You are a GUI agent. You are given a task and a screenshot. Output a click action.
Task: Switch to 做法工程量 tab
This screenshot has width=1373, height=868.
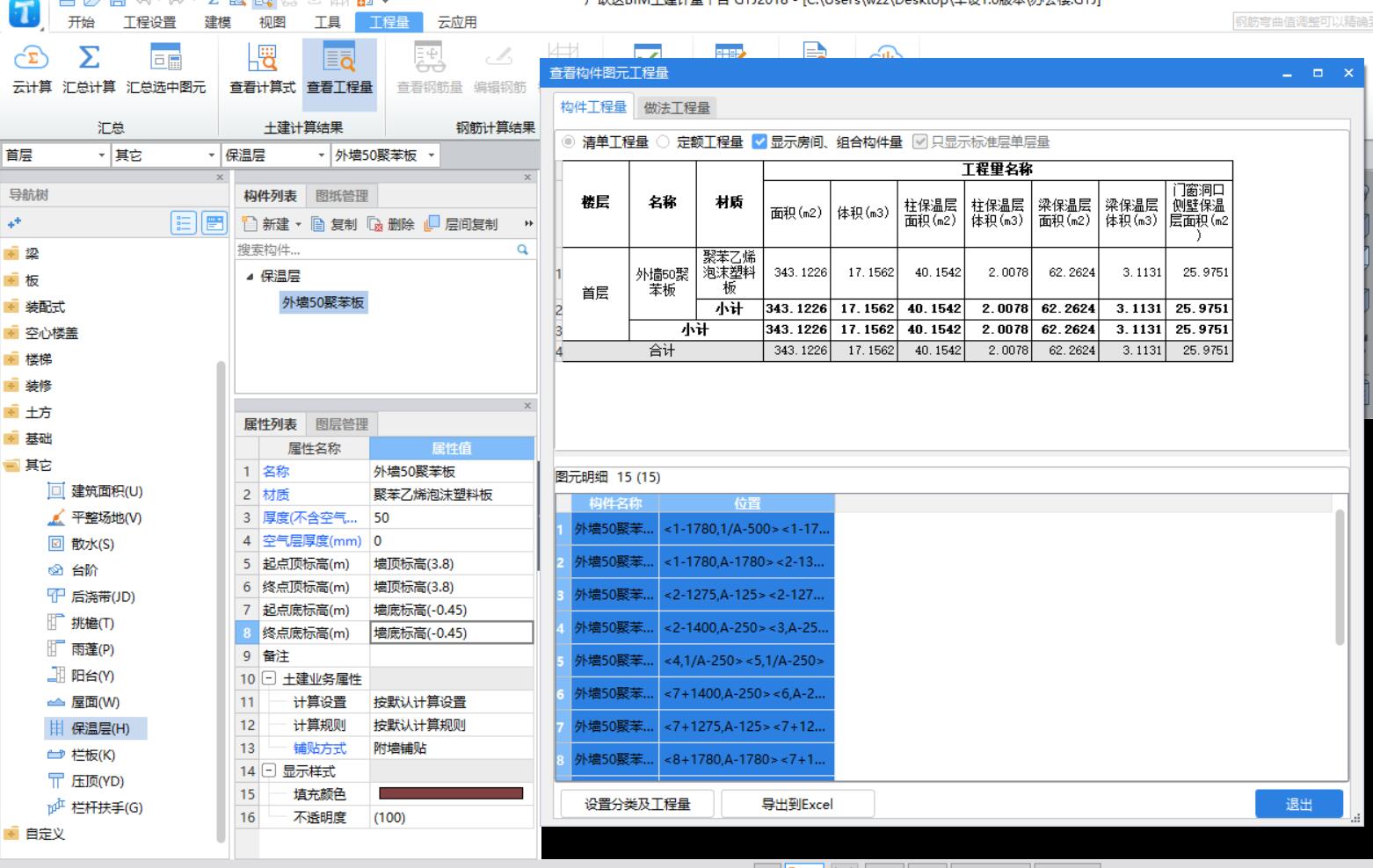(676, 107)
